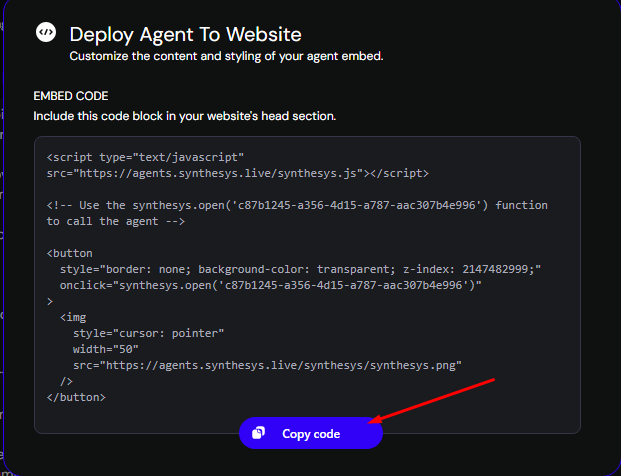Click the text 'Include this code block in your website's head section.'
Screen dimensions: 621x476
tap(185, 116)
